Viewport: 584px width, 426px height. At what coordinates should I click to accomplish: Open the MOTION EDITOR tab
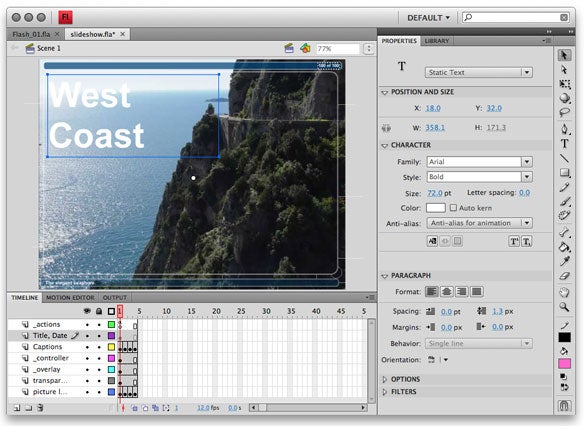[x=70, y=298]
